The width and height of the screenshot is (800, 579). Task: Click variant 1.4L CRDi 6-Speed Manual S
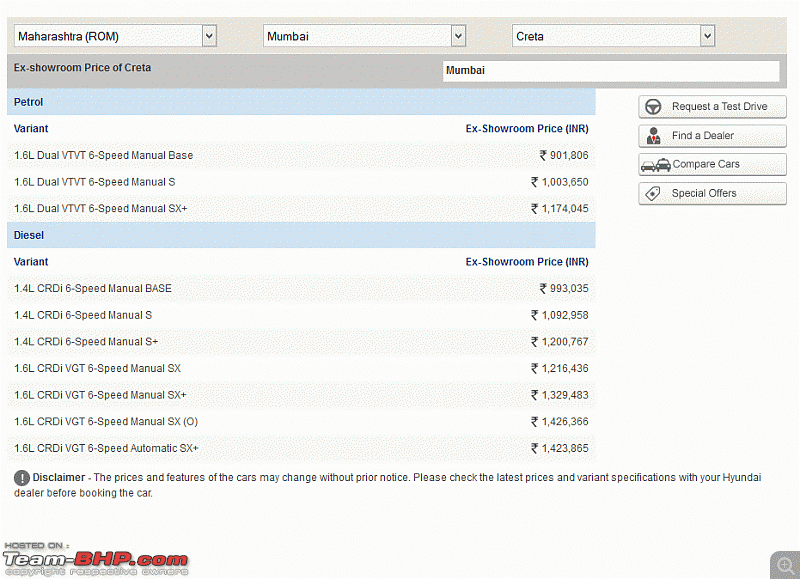(83, 315)
